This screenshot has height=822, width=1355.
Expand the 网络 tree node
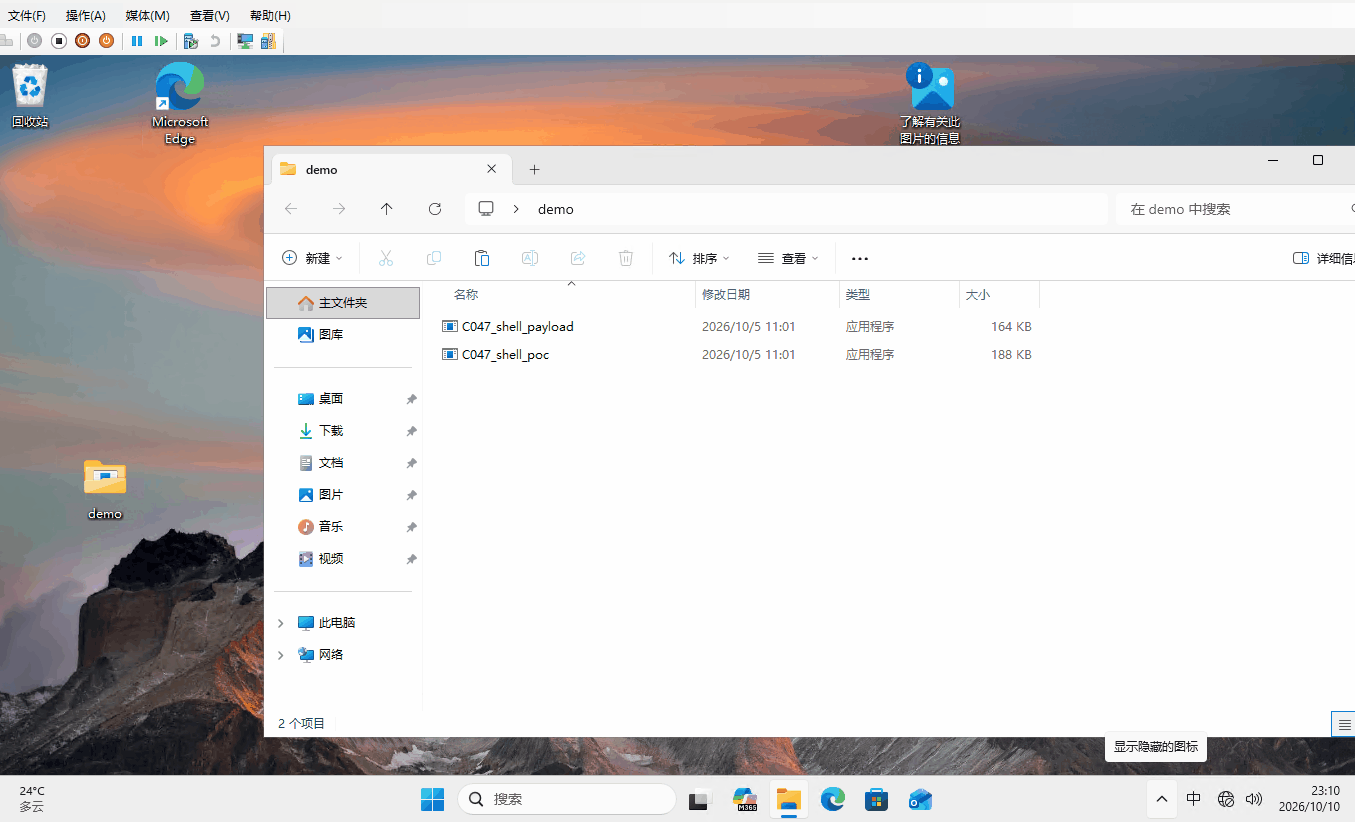(281, 655)
